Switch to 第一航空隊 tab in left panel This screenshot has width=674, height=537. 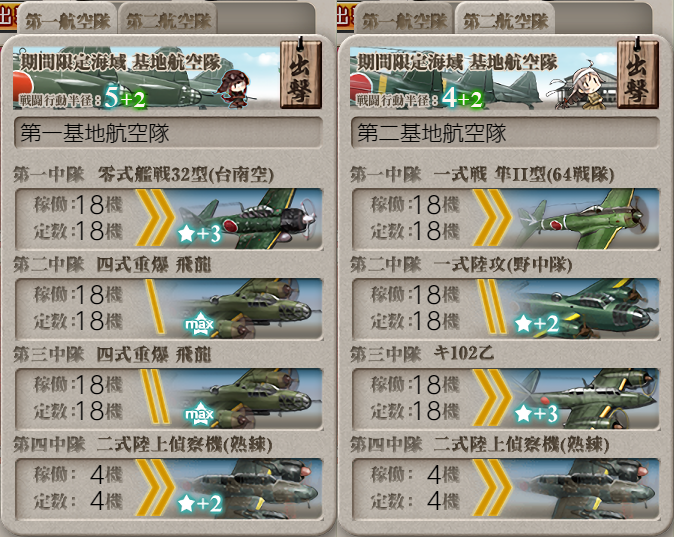coord(67,21)
